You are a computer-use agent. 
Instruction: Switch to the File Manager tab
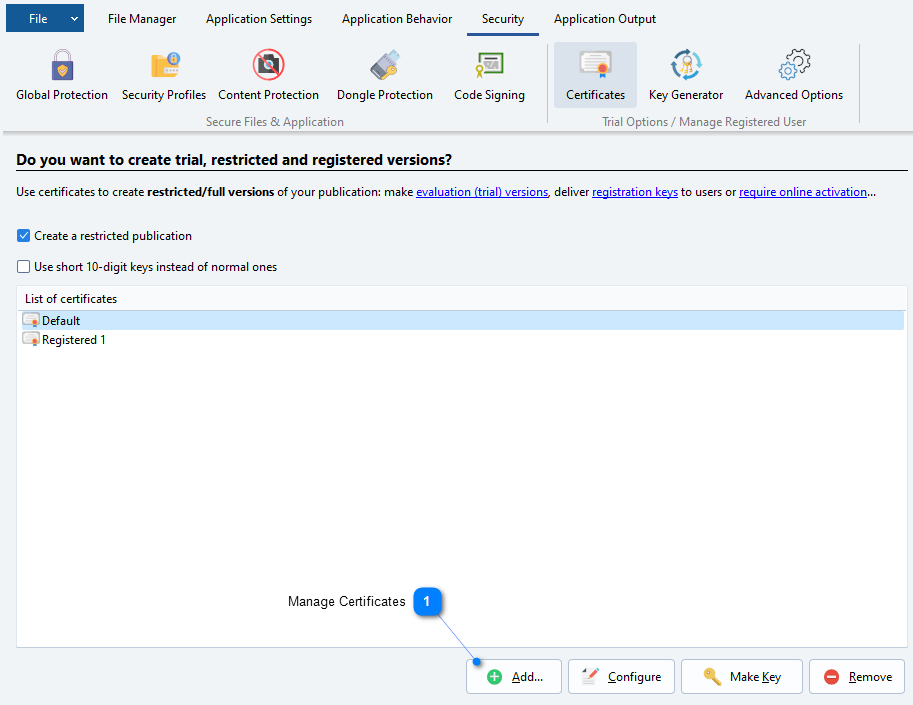tap(142, 19)
